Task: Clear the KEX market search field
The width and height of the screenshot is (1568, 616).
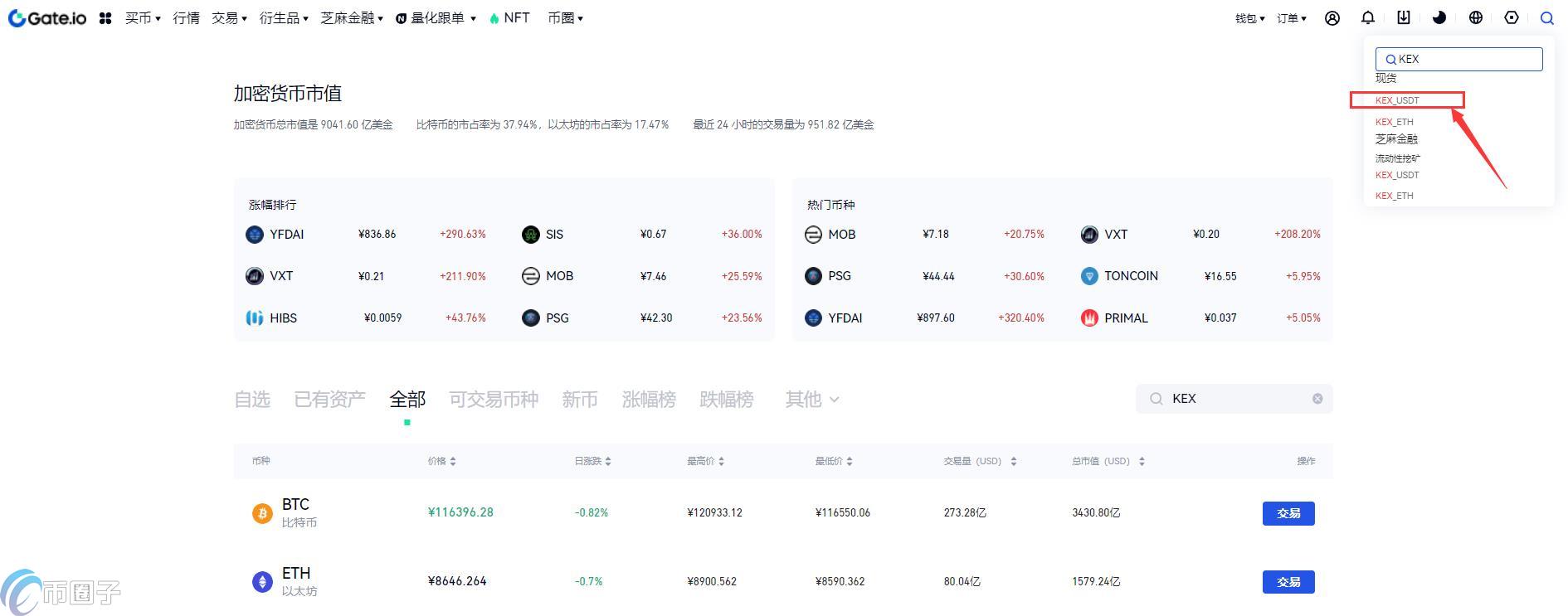Action: click(x=1317, y=399)
